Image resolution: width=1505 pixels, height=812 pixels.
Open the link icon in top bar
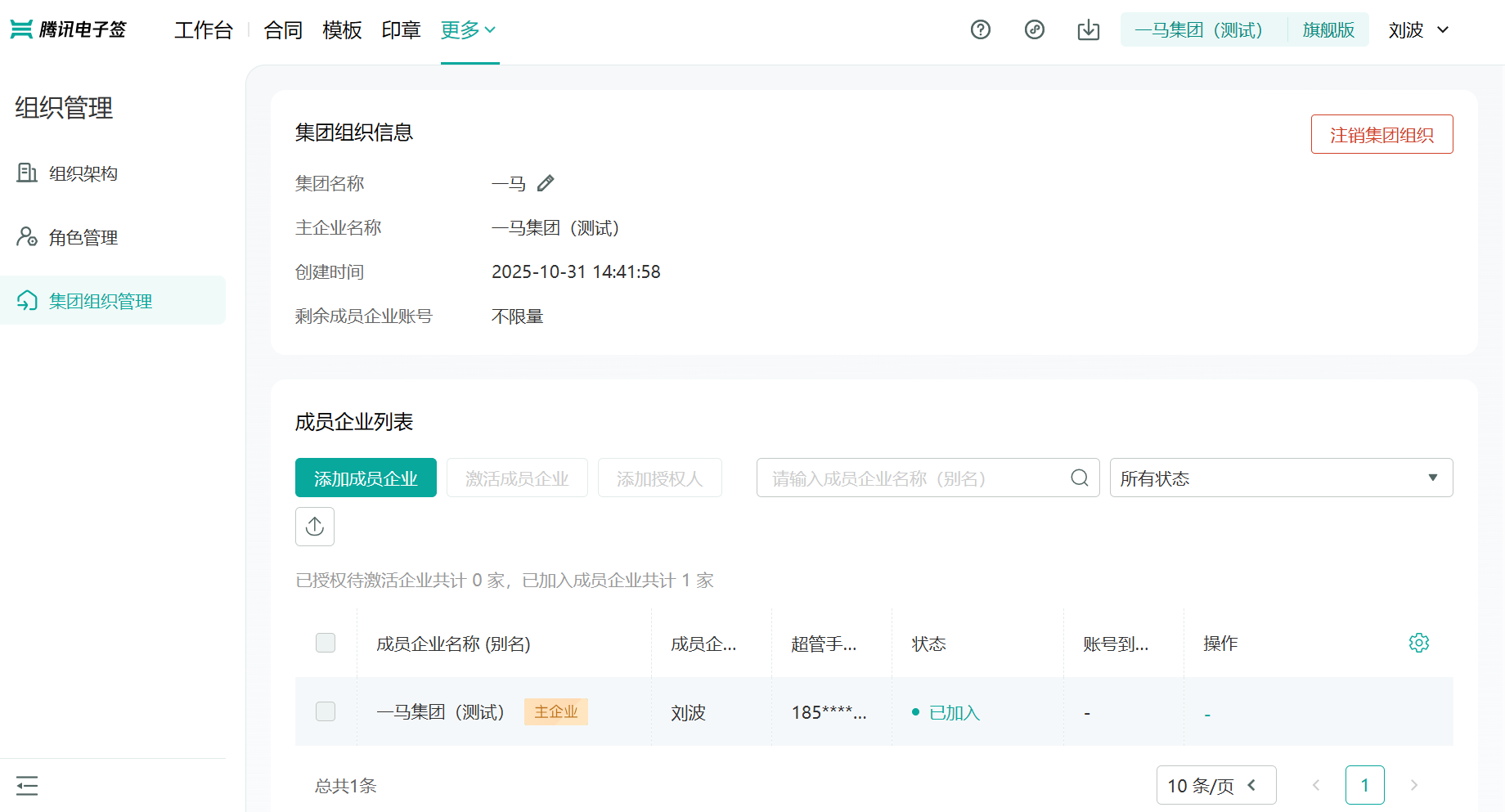point(1034,30)
